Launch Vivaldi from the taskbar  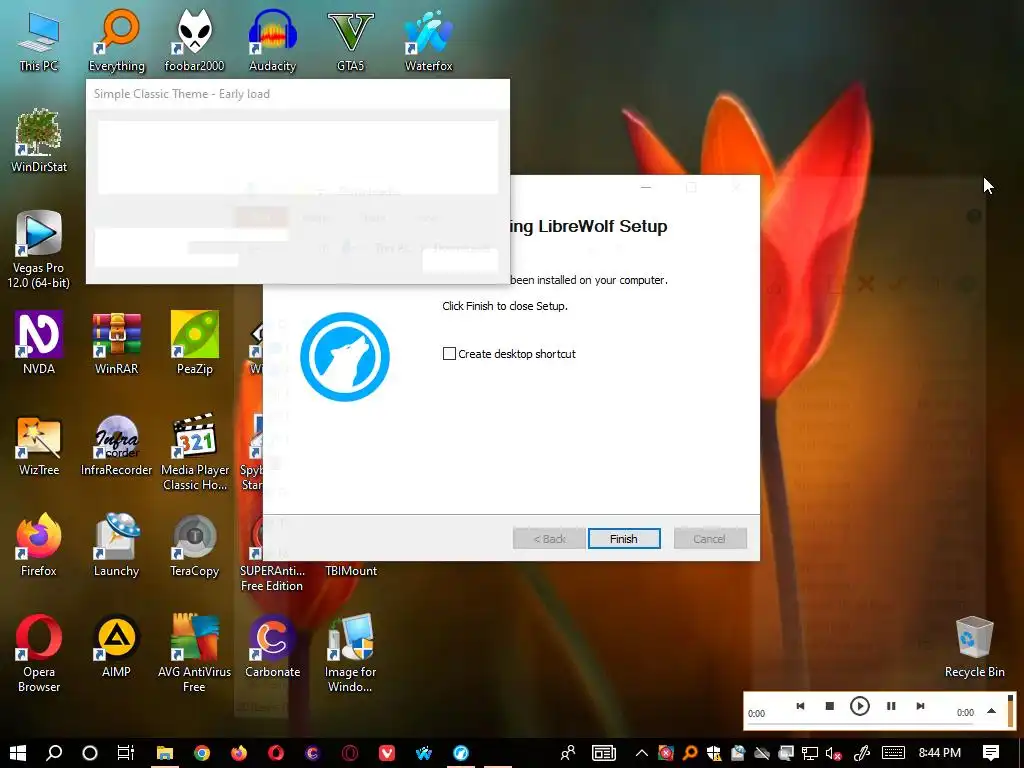click(x=387, y=753)
